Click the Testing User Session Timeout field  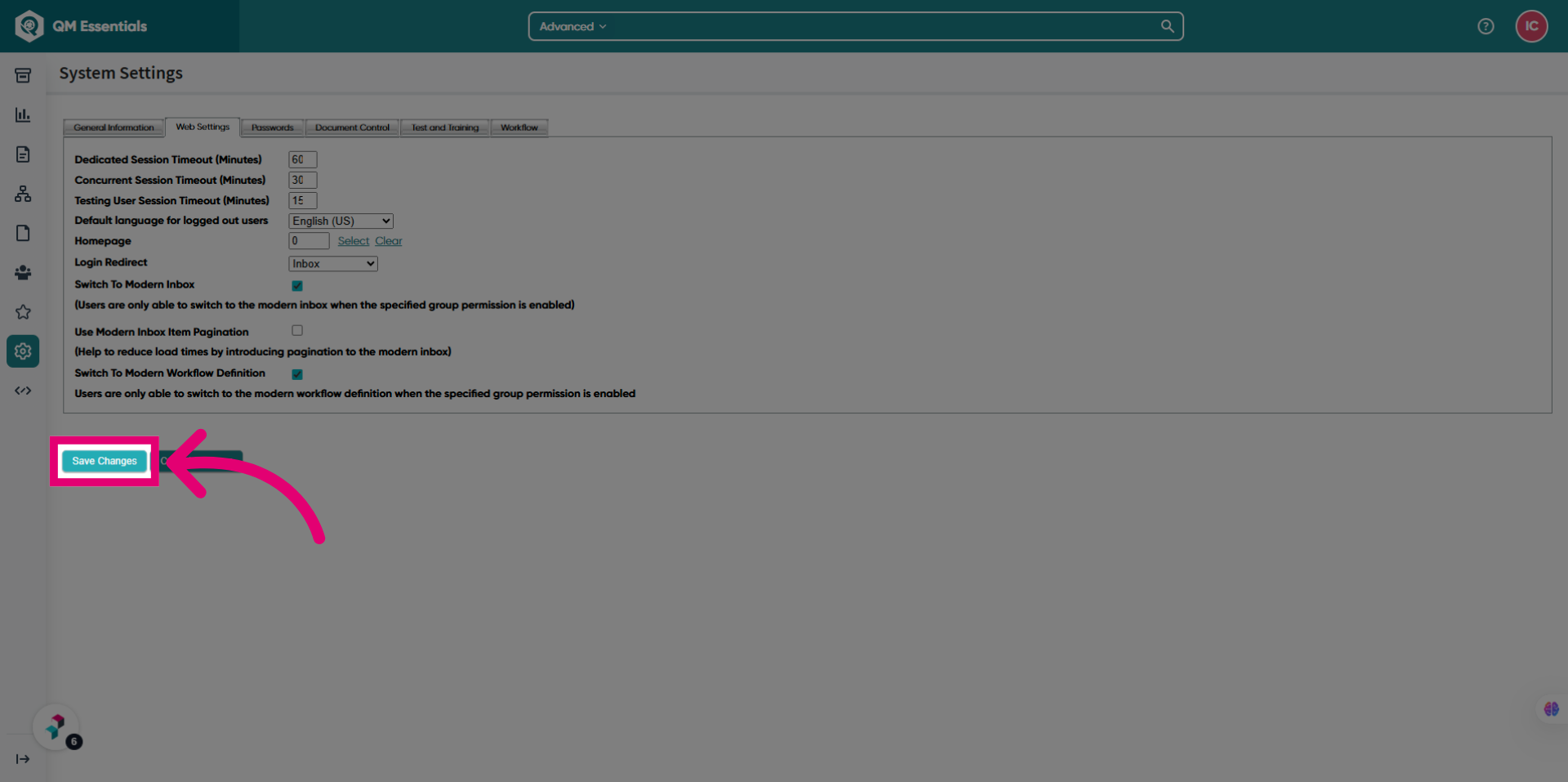[x=302, y=200]
